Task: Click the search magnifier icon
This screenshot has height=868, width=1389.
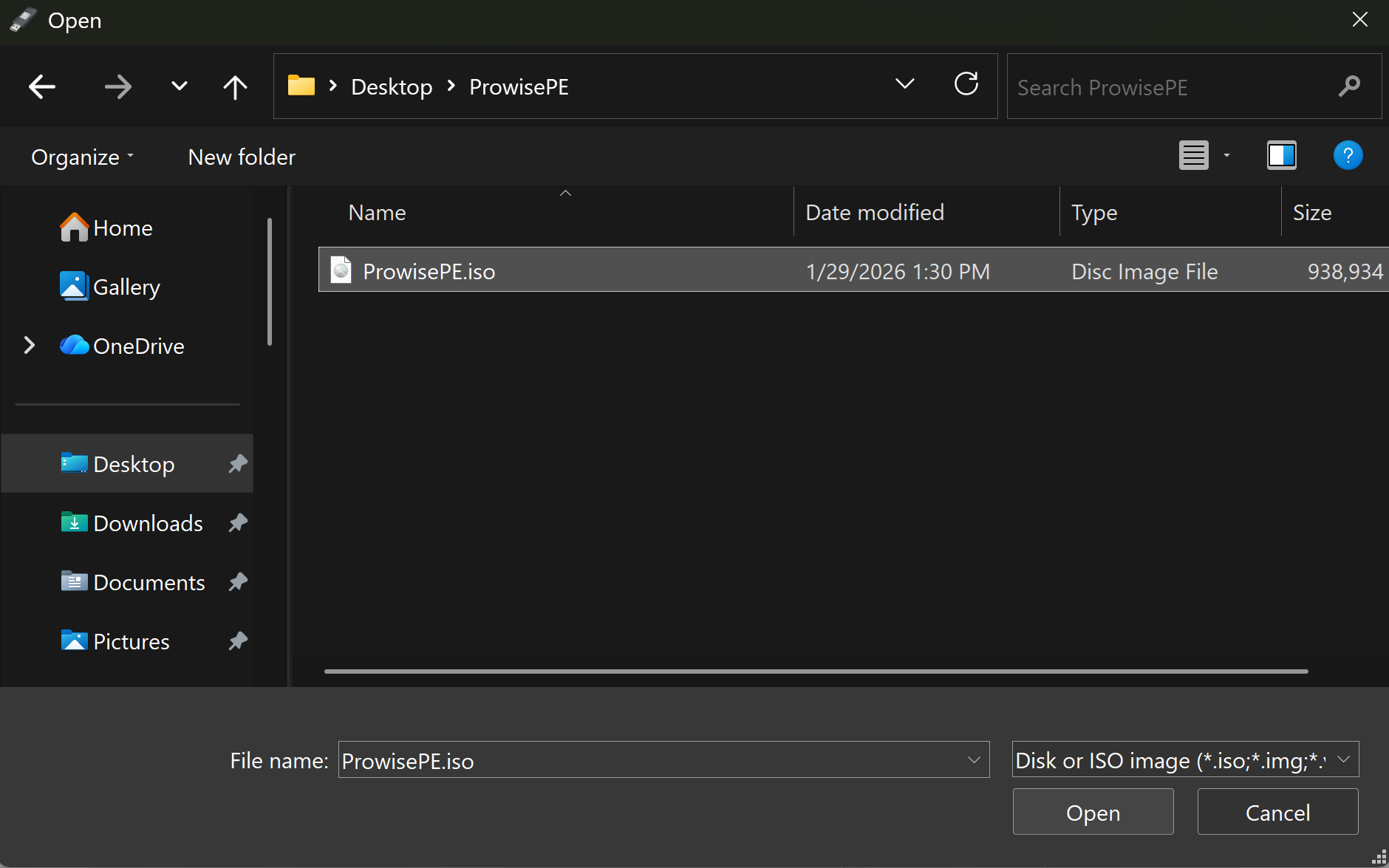Action: (1348, 87)
